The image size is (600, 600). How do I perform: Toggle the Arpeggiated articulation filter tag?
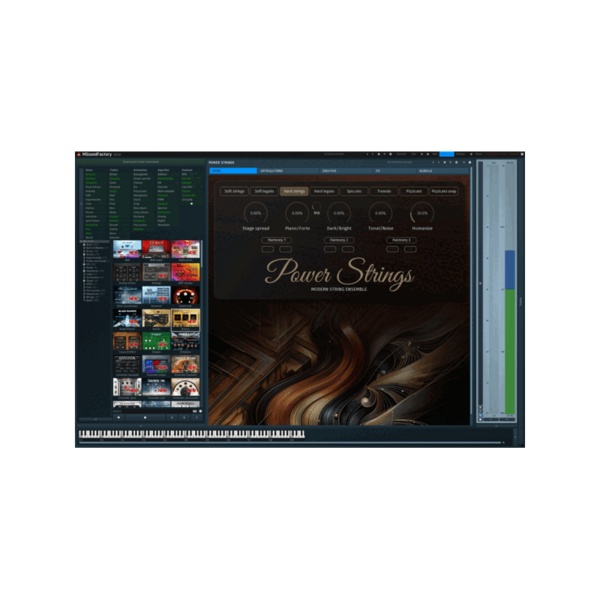138,174
